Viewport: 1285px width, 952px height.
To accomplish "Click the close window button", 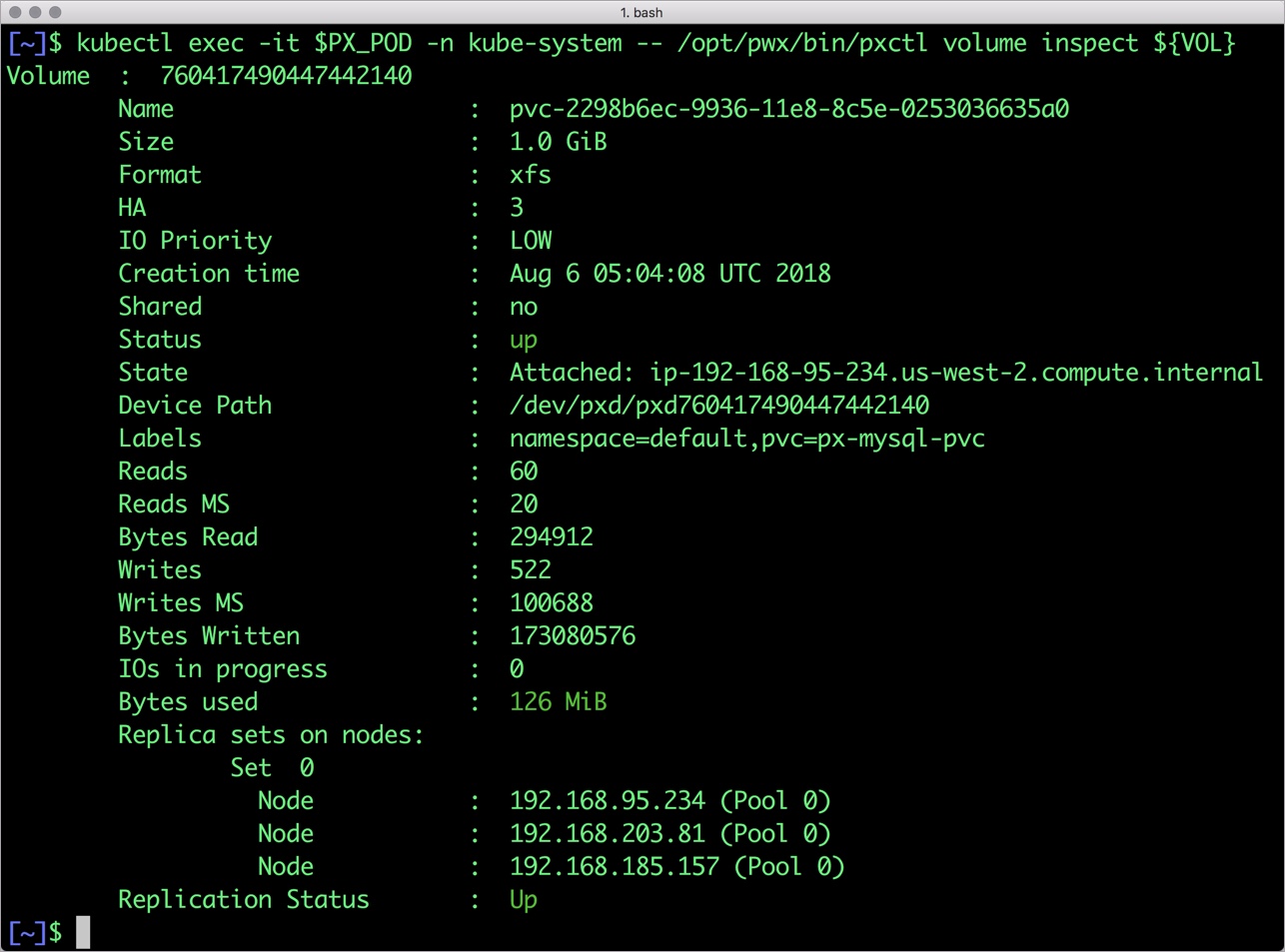I will 15,12.
